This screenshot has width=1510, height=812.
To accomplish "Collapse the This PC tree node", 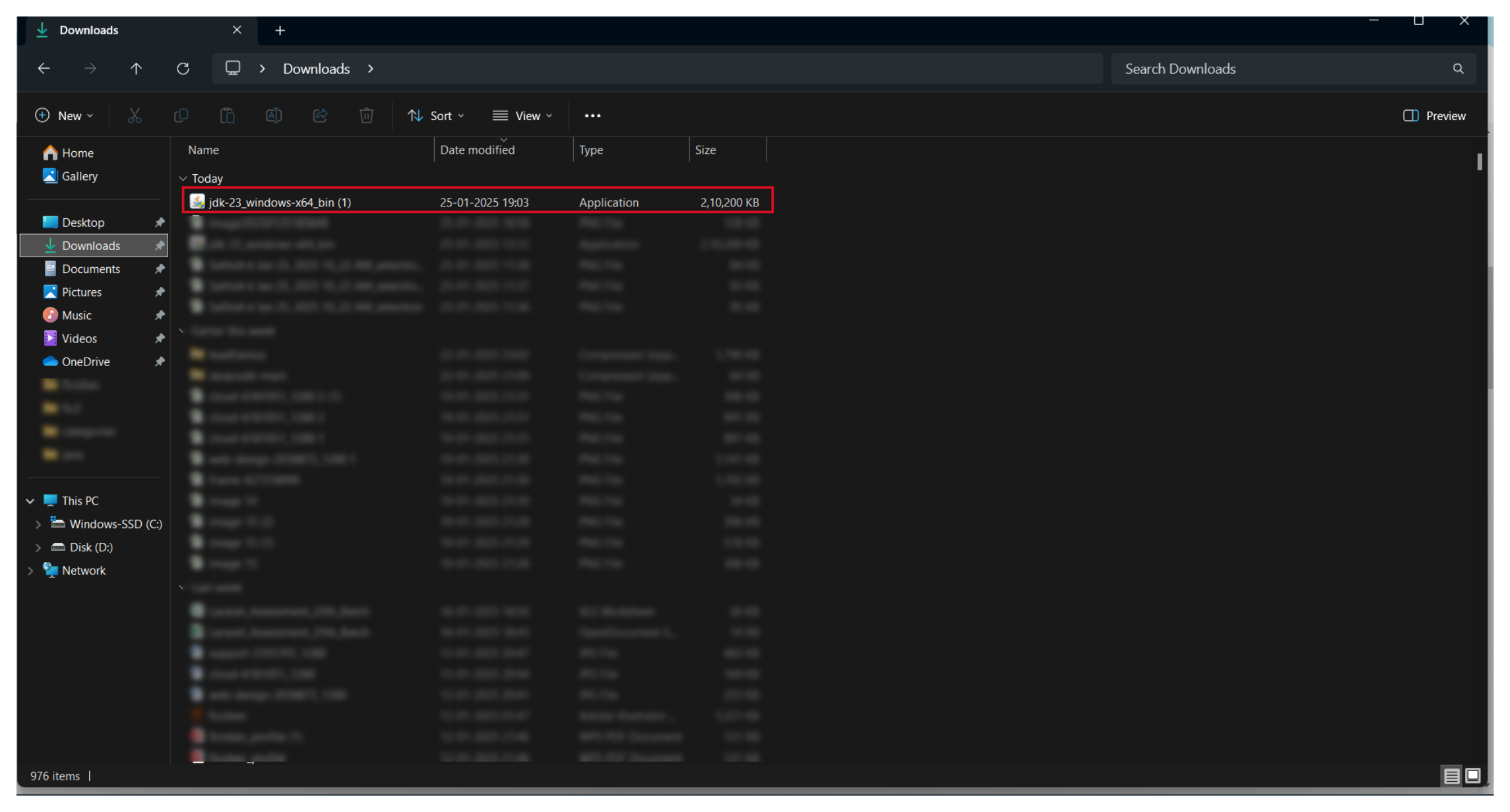I will [x=30, y=501].
